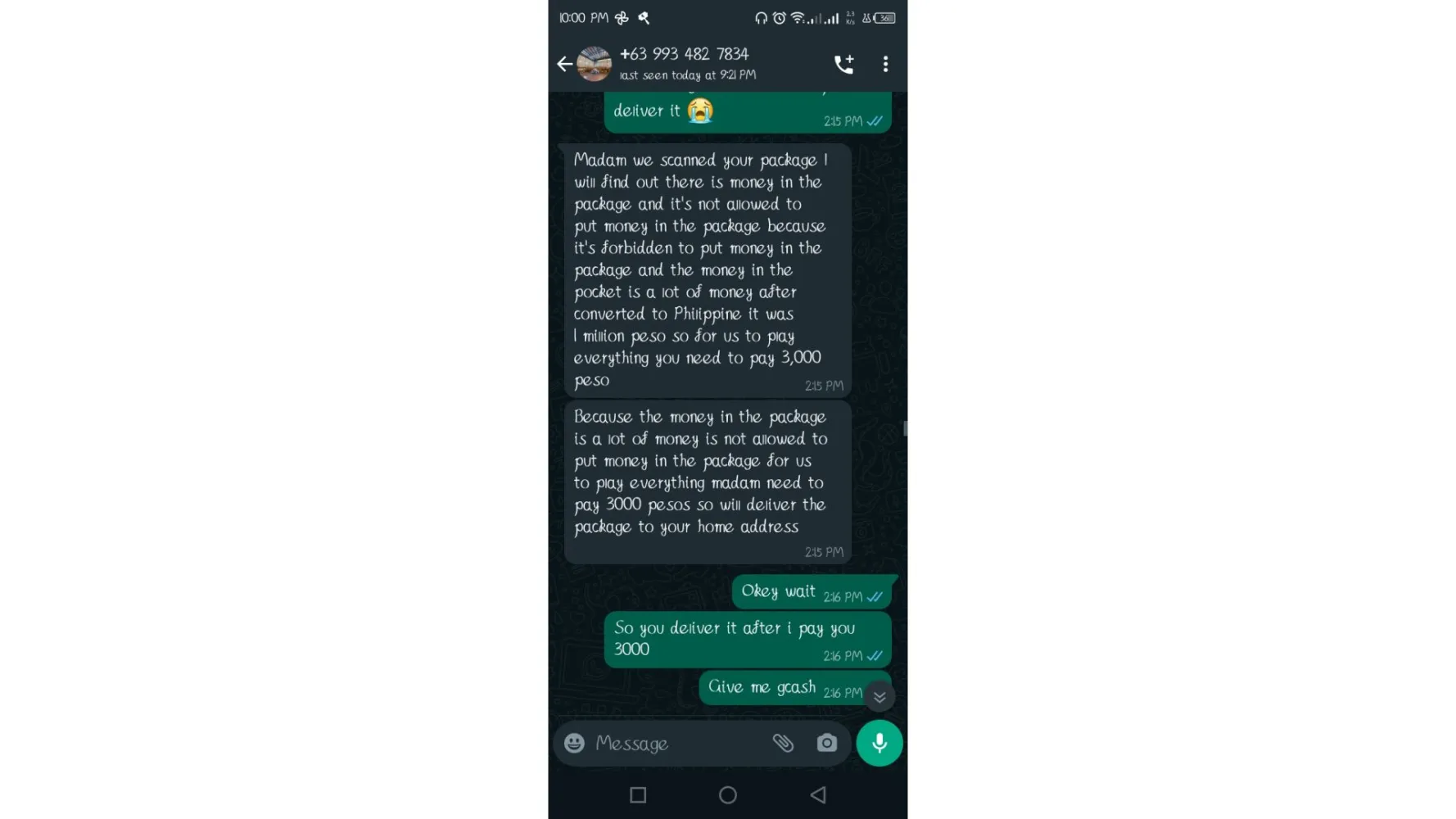Open the camera from message bar
1456x819 pixels.
click(x=827, y=743)
